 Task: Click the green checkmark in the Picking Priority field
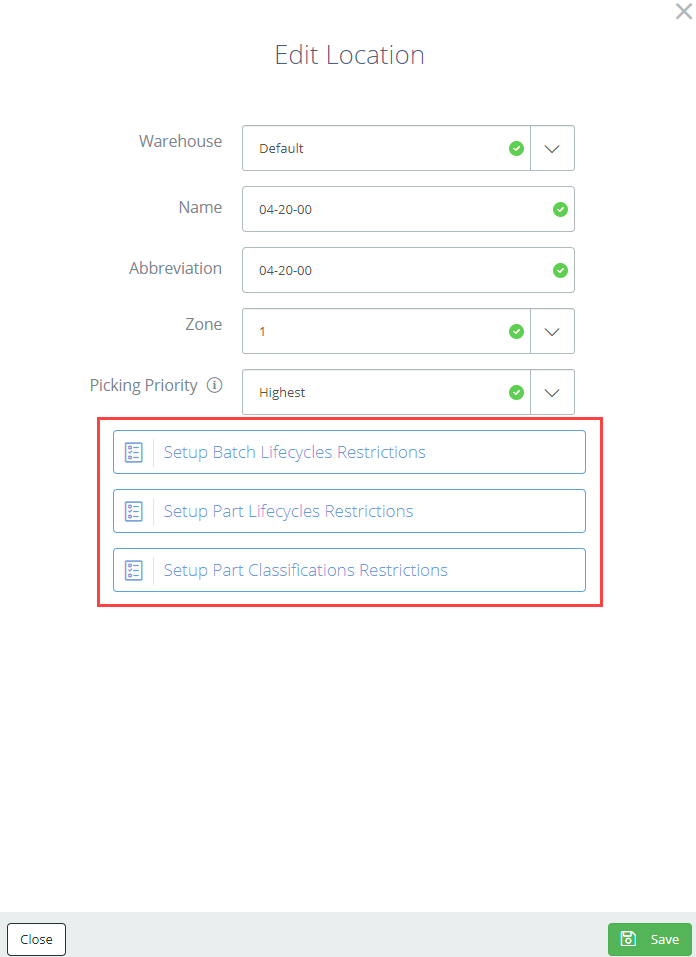[x=516, y=392]
